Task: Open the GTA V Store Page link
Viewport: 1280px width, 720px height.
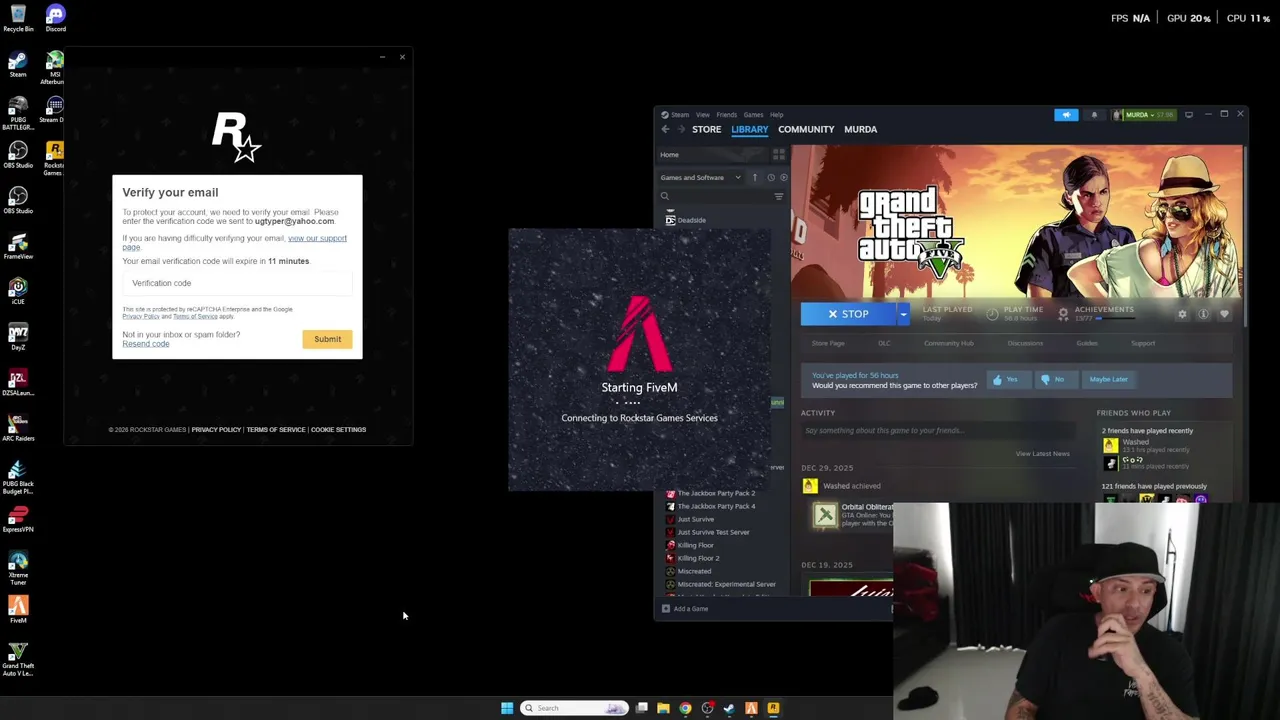Action: click(x=828, y=343)
